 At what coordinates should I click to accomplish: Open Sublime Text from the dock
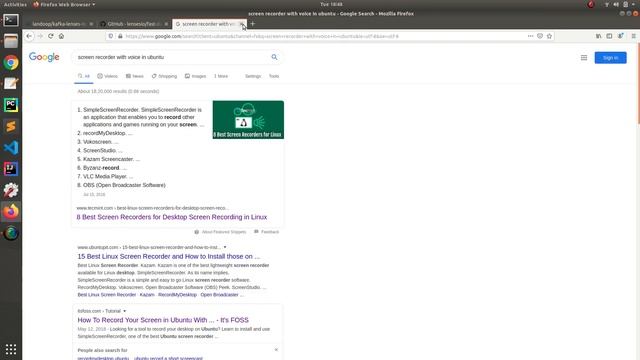[11, 126]
